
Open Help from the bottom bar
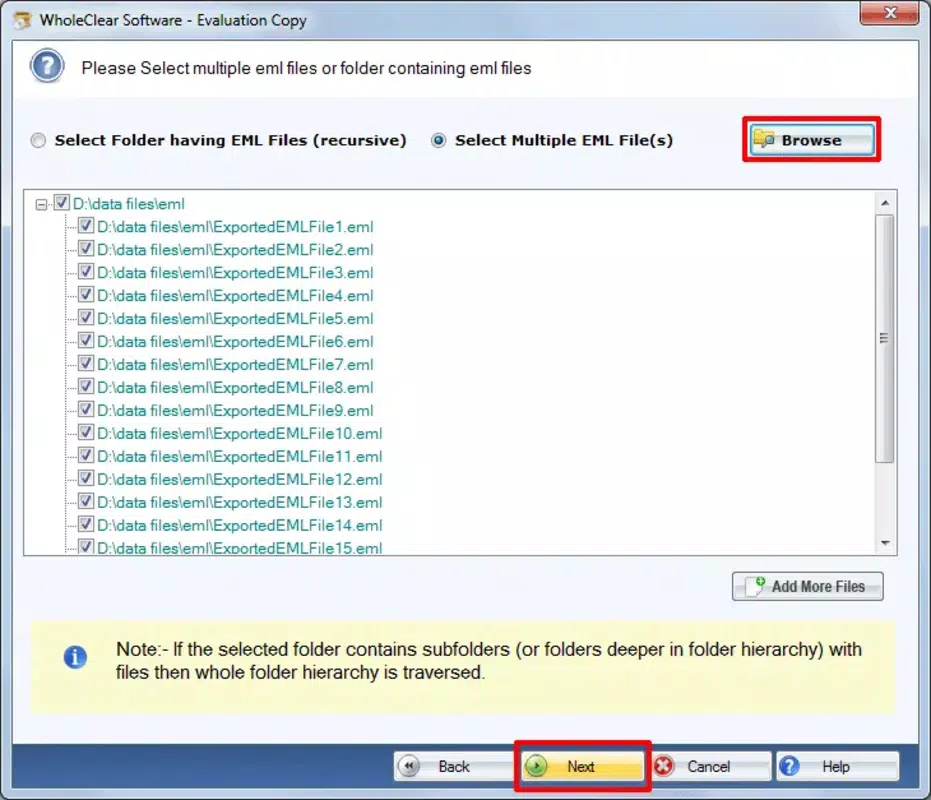pos(837,766)
